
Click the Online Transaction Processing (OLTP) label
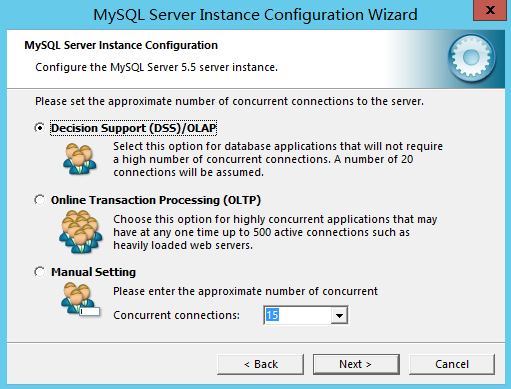[x=156, y=200]
